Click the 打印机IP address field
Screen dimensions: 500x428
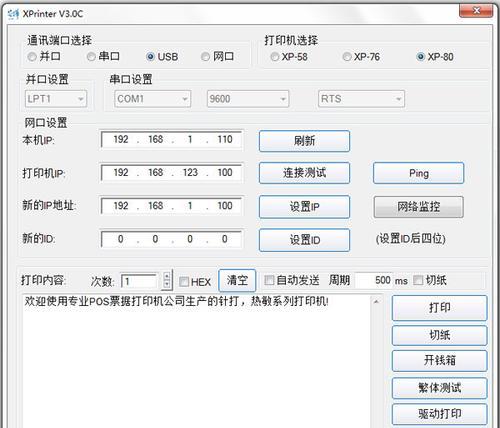click(172, 173)
